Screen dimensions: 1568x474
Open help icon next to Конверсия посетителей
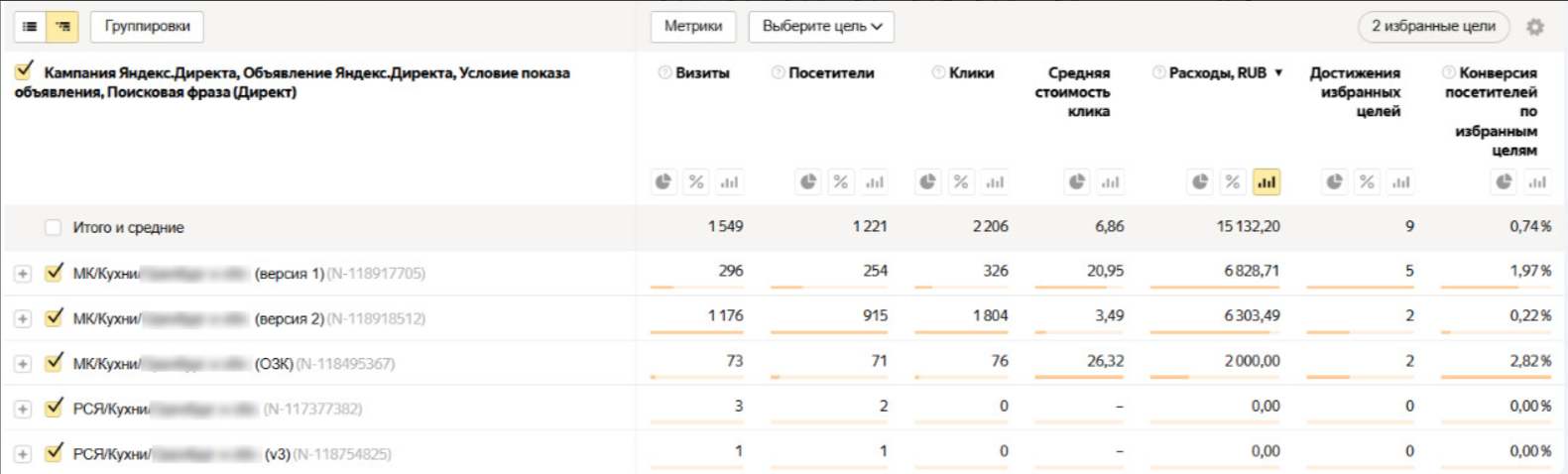point(1449,72)
